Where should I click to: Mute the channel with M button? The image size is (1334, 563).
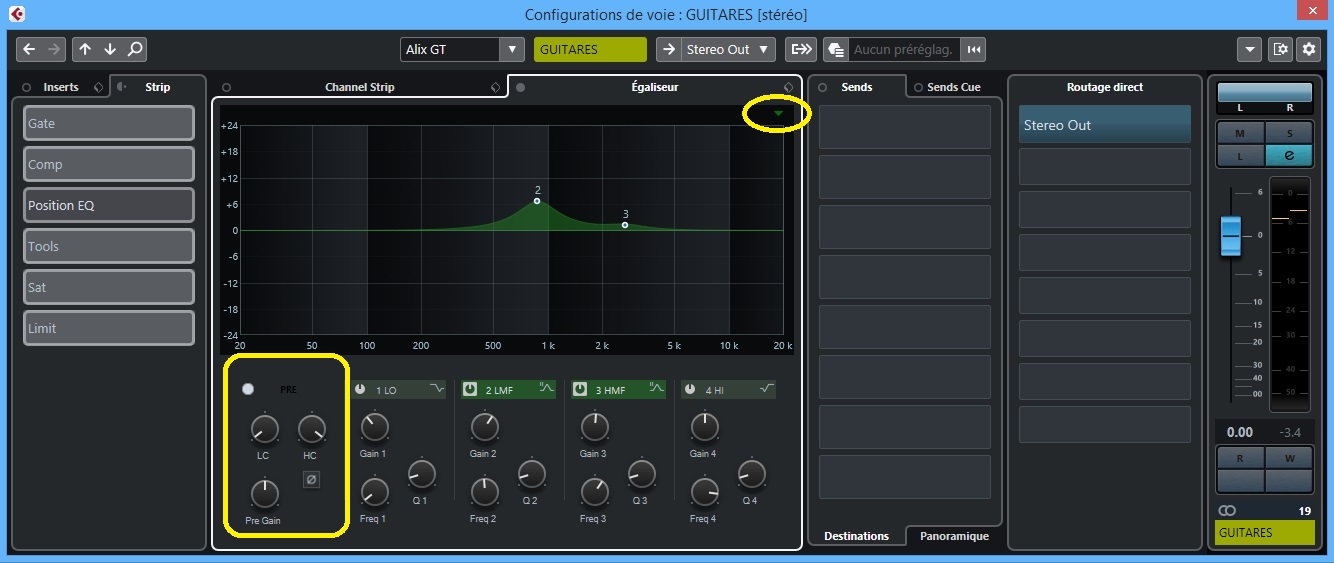pos(1240,133)
